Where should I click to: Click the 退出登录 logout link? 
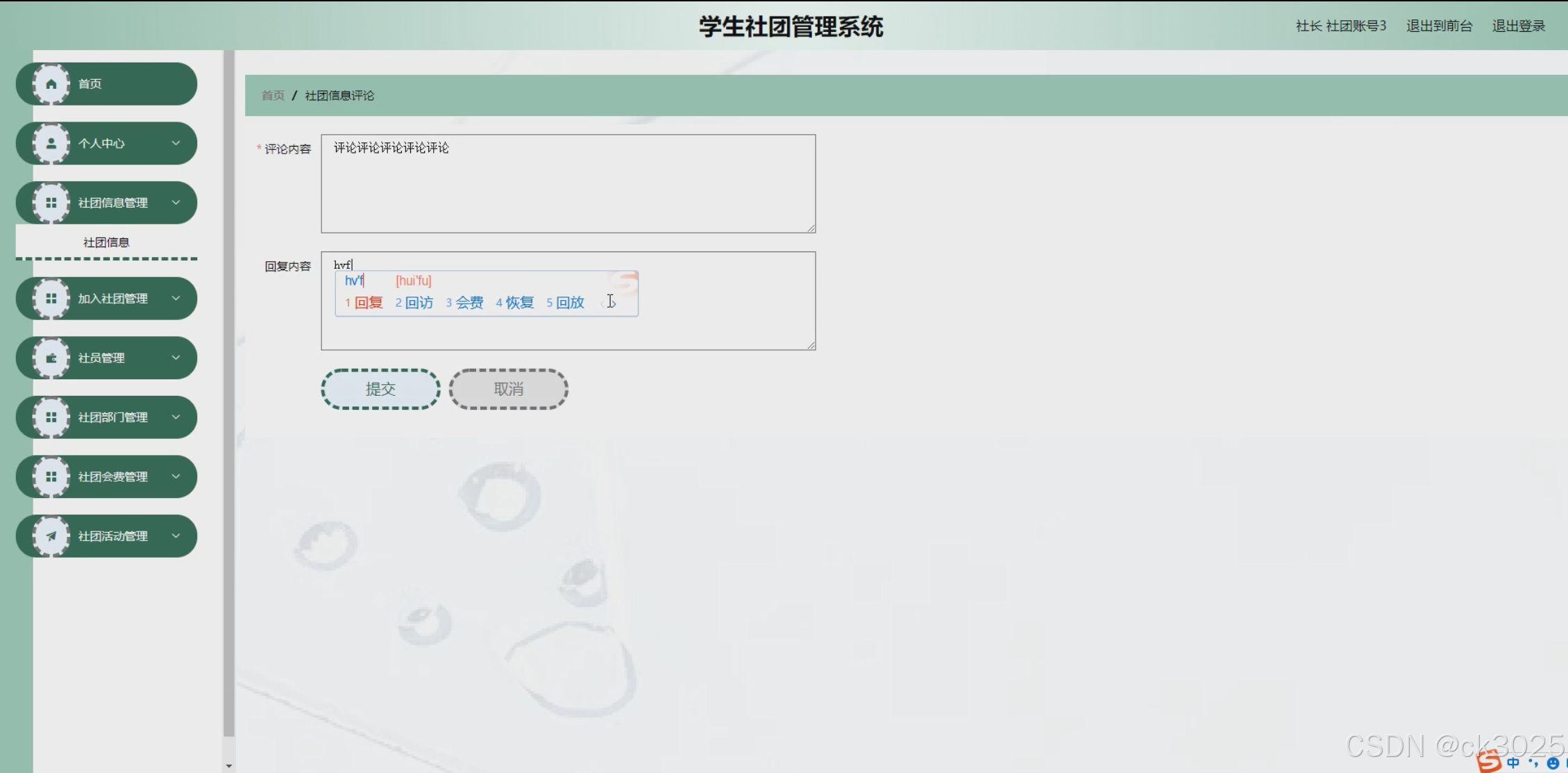pyautogui.click(x=1518, y=26)
